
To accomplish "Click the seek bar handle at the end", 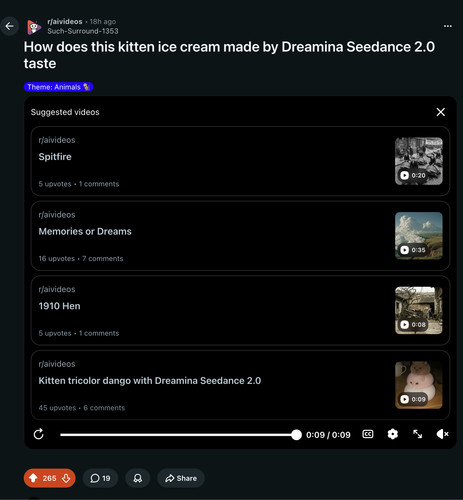I will [296, 435].
